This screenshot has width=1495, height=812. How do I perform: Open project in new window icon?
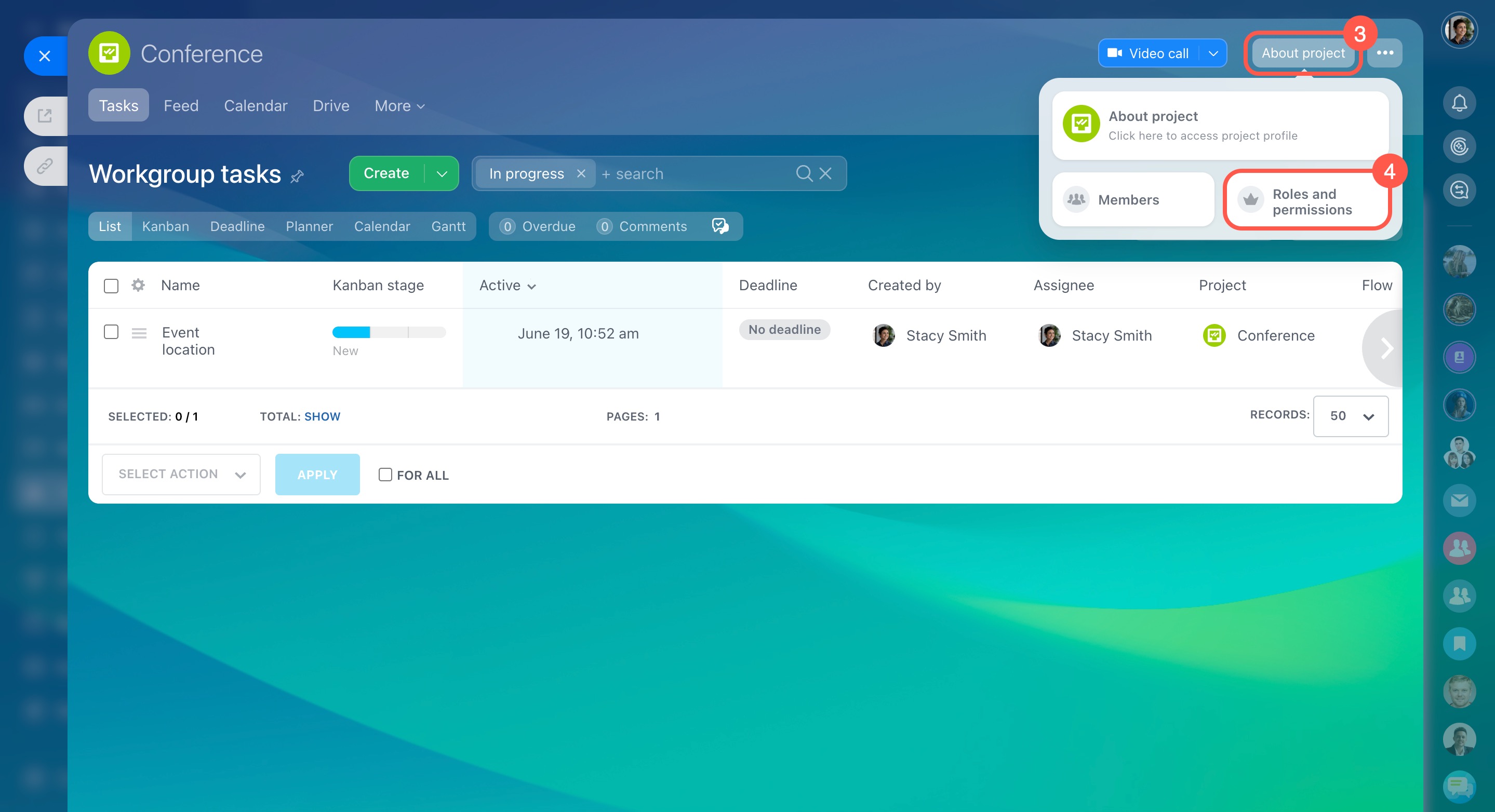(45, 116)
